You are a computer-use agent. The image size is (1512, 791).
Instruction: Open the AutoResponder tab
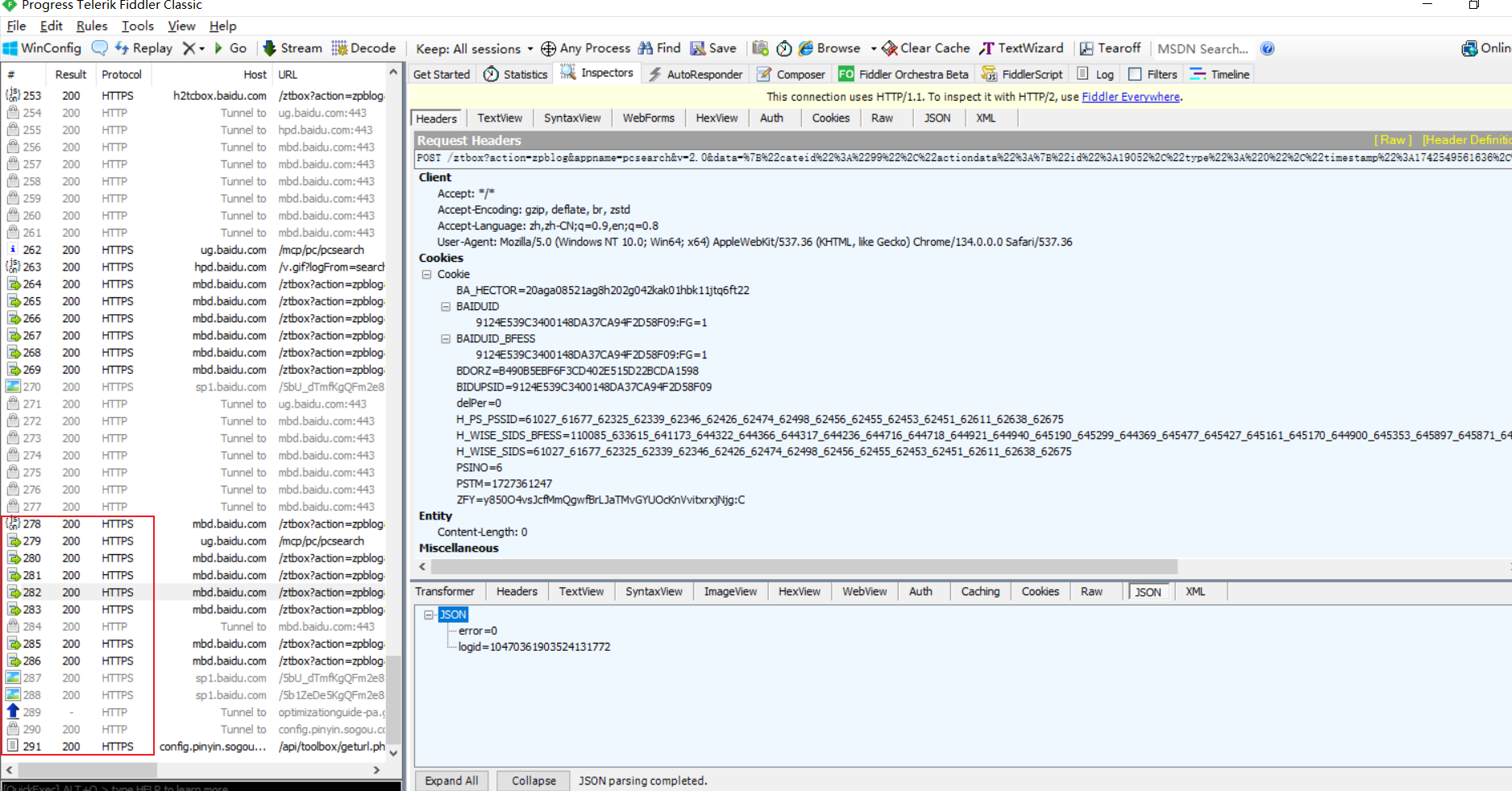click(696, 74)
